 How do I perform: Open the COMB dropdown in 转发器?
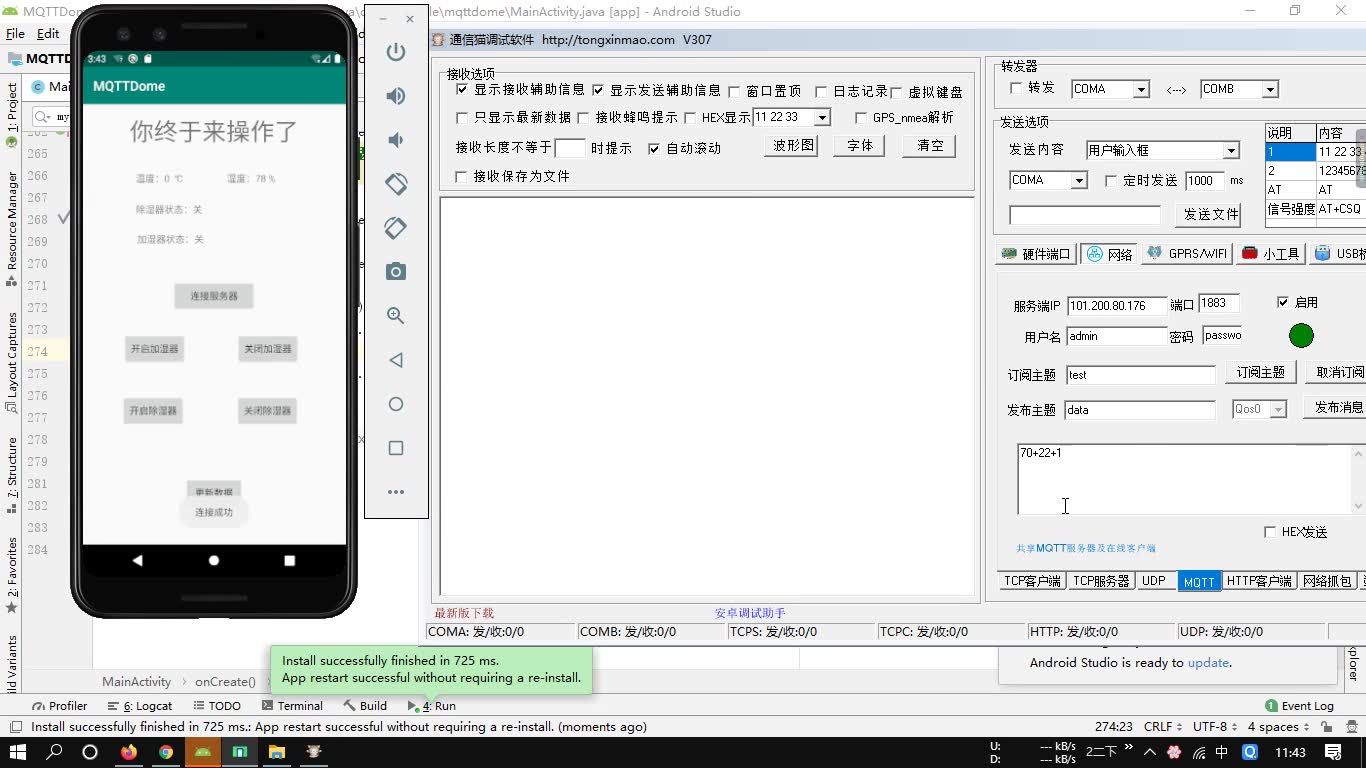point(1270,89)
